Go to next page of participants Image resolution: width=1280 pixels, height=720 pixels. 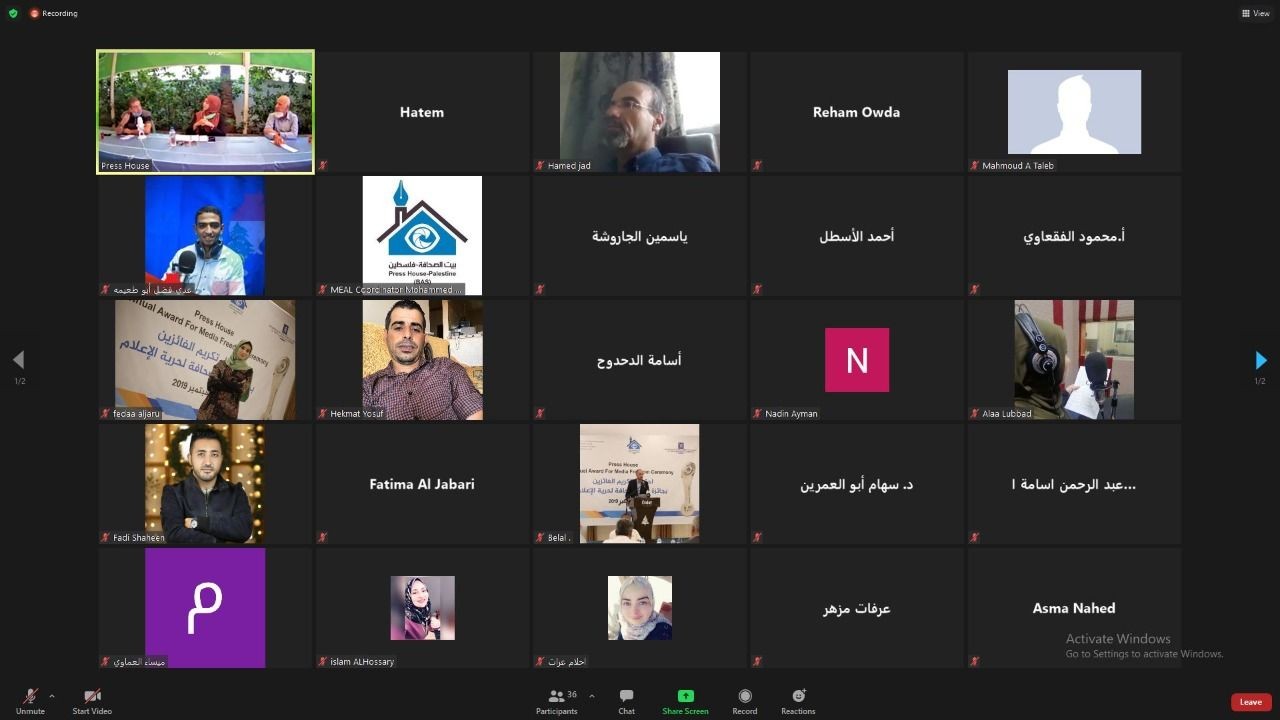[1260, 360]
